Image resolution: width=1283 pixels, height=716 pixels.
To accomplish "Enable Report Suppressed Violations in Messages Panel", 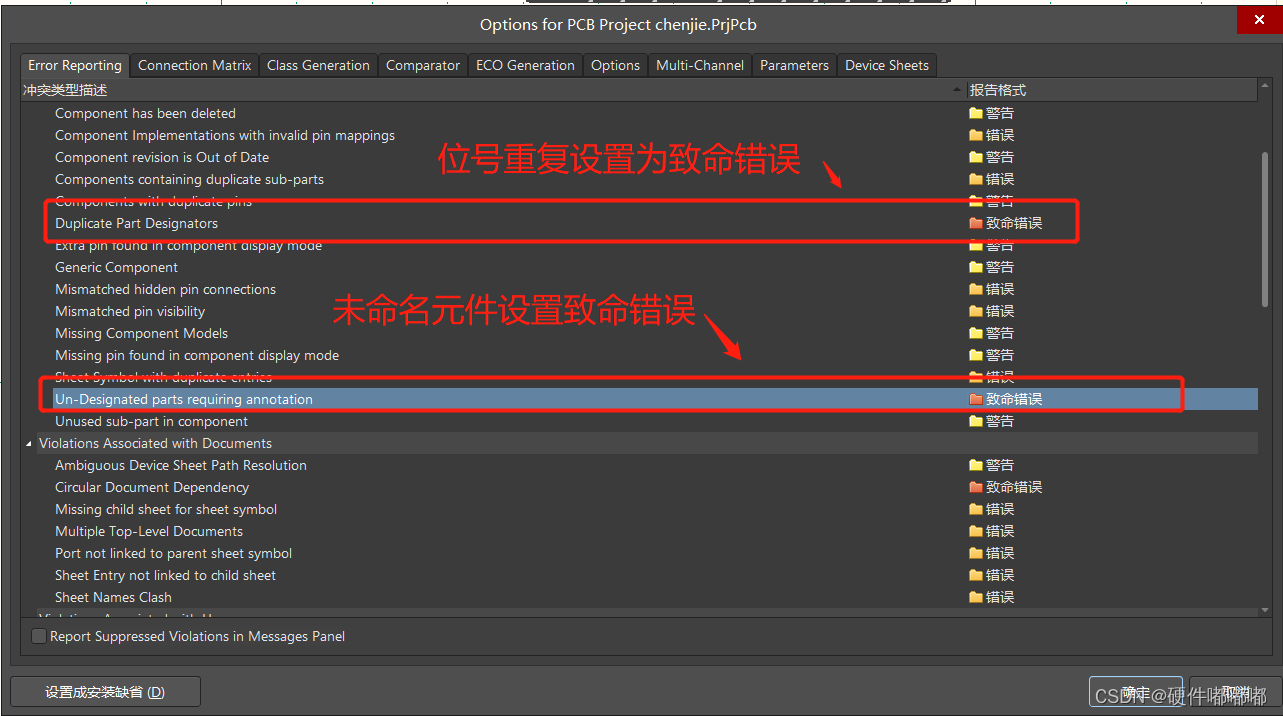I will [x=39, y=636].
